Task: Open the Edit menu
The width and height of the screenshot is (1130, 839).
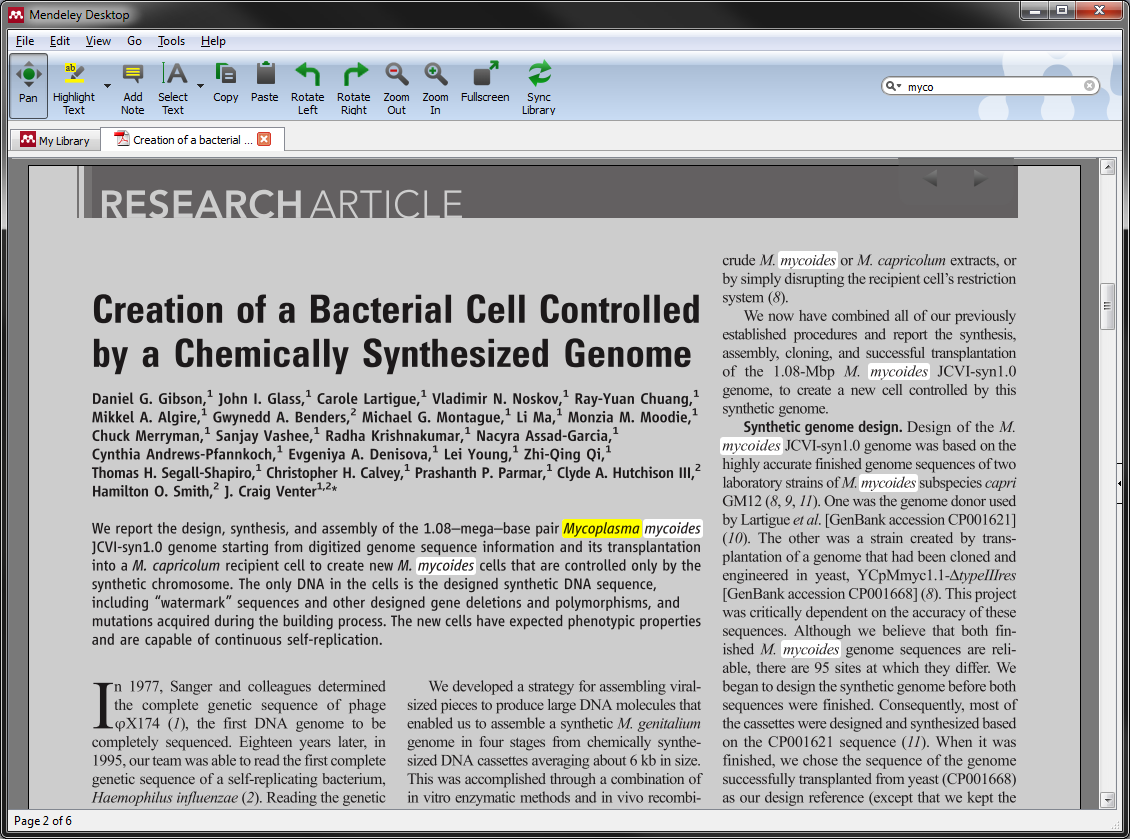Action: pos(60,41)
